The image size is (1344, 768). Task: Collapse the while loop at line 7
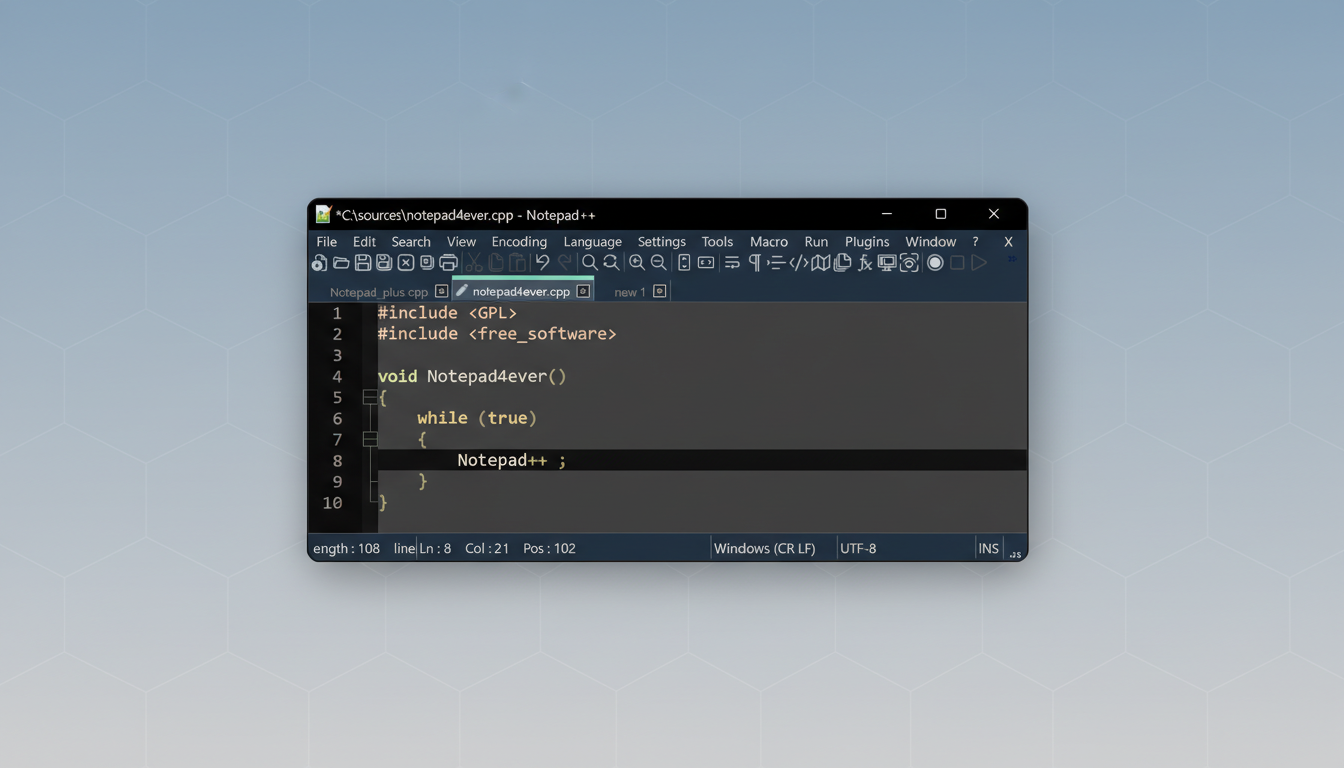369,438
